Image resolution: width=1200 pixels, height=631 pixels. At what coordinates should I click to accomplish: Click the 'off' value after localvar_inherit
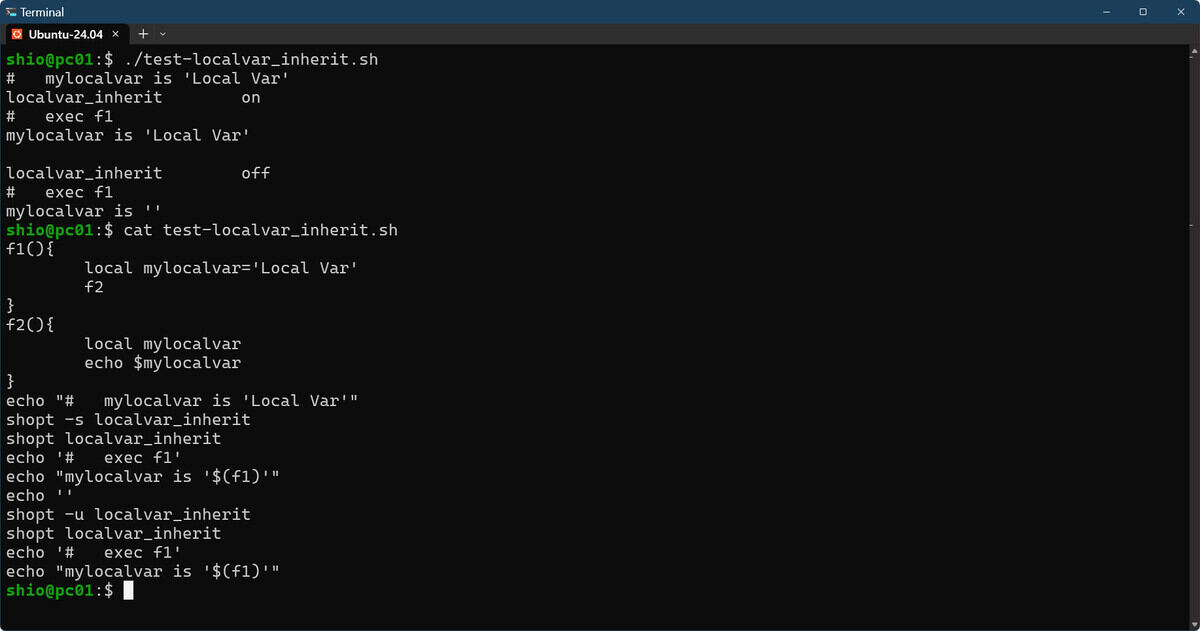pos(256,173)
